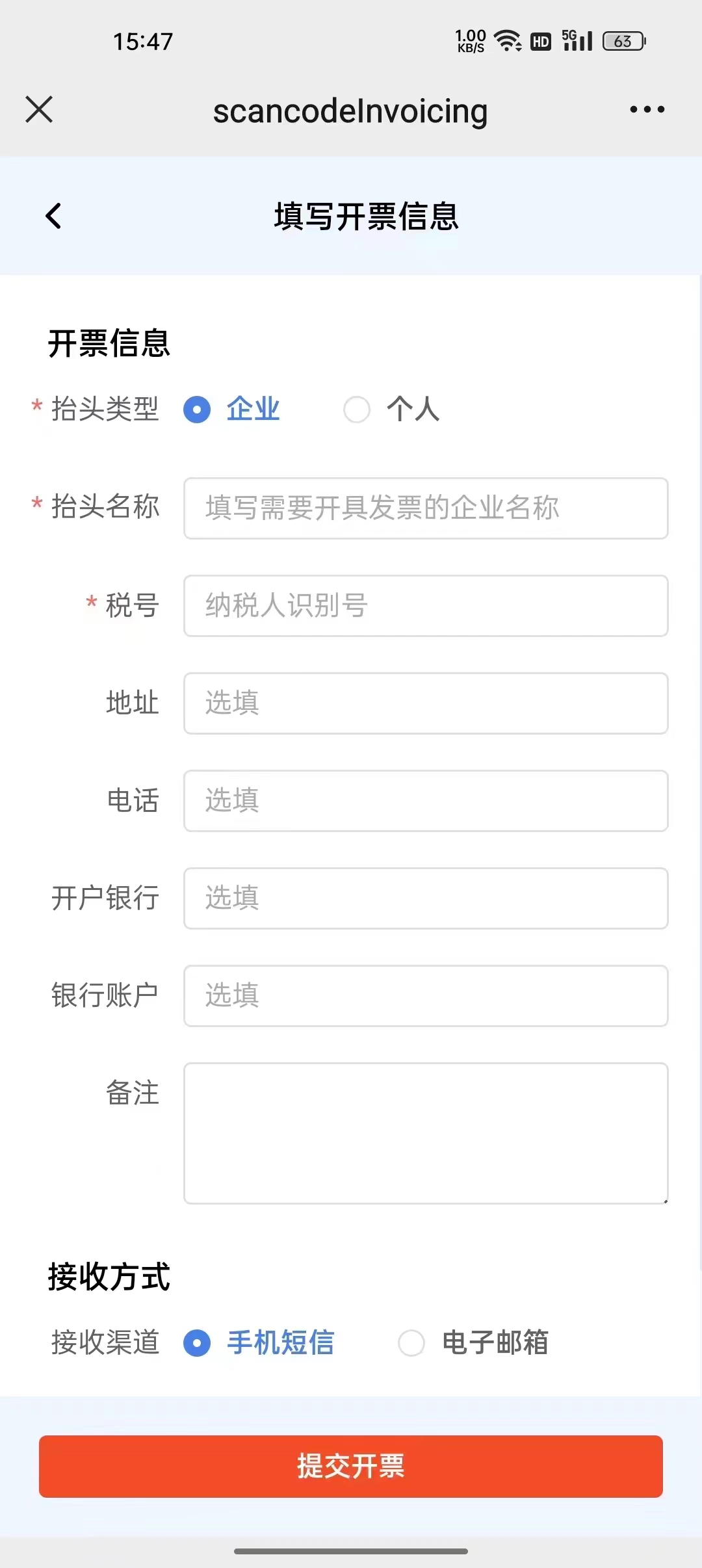702x1568 pixels.
Task: Click inside the 备注 remarks text area
Action: 426,1133
